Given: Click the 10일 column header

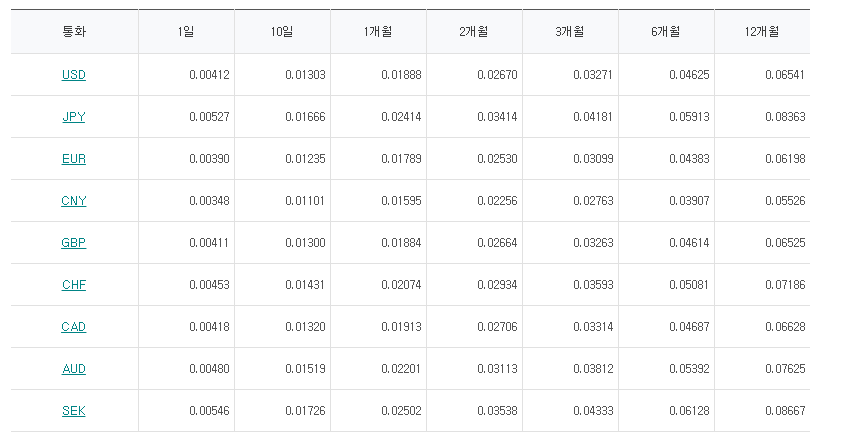Looking at the screenshot, I should click(x=282, y=32).
